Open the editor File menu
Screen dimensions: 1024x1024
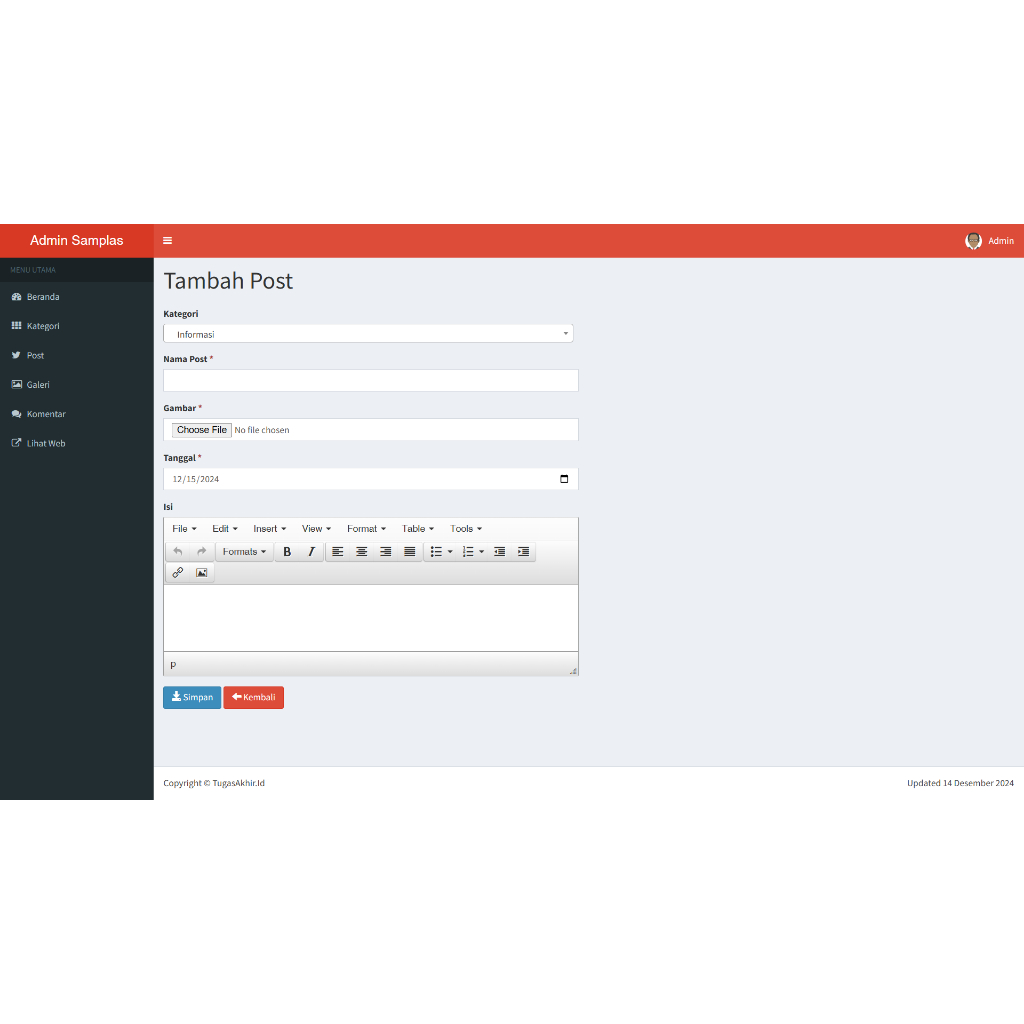(x=184, y=529)
